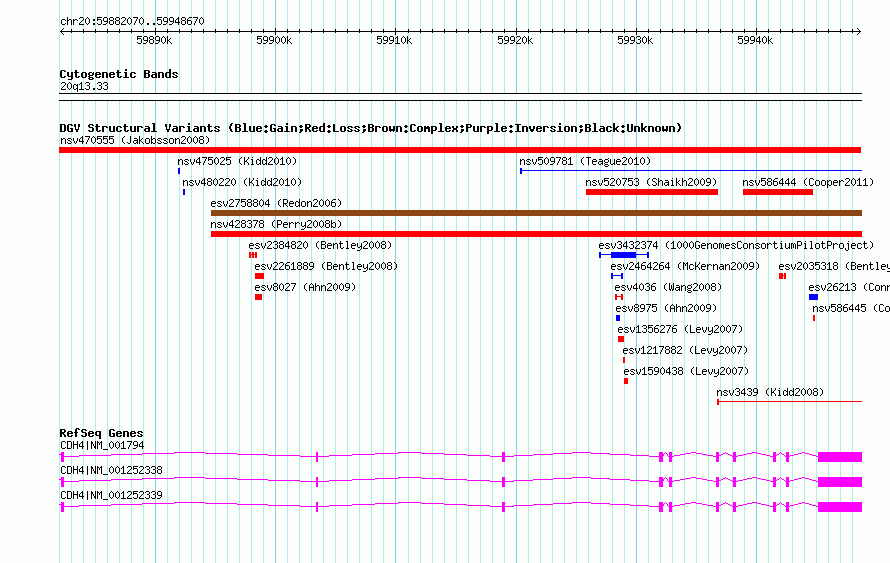Image resolution: width=890 pixels, height=563 pixels.
Task: Click CDH4|NM_001252338 gene label
Action: 111,470
